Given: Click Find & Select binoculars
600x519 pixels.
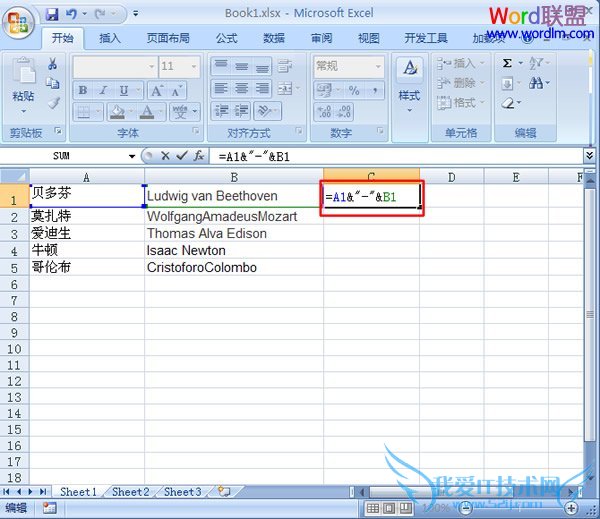Looking at the screenshot, I should (536, 83).
